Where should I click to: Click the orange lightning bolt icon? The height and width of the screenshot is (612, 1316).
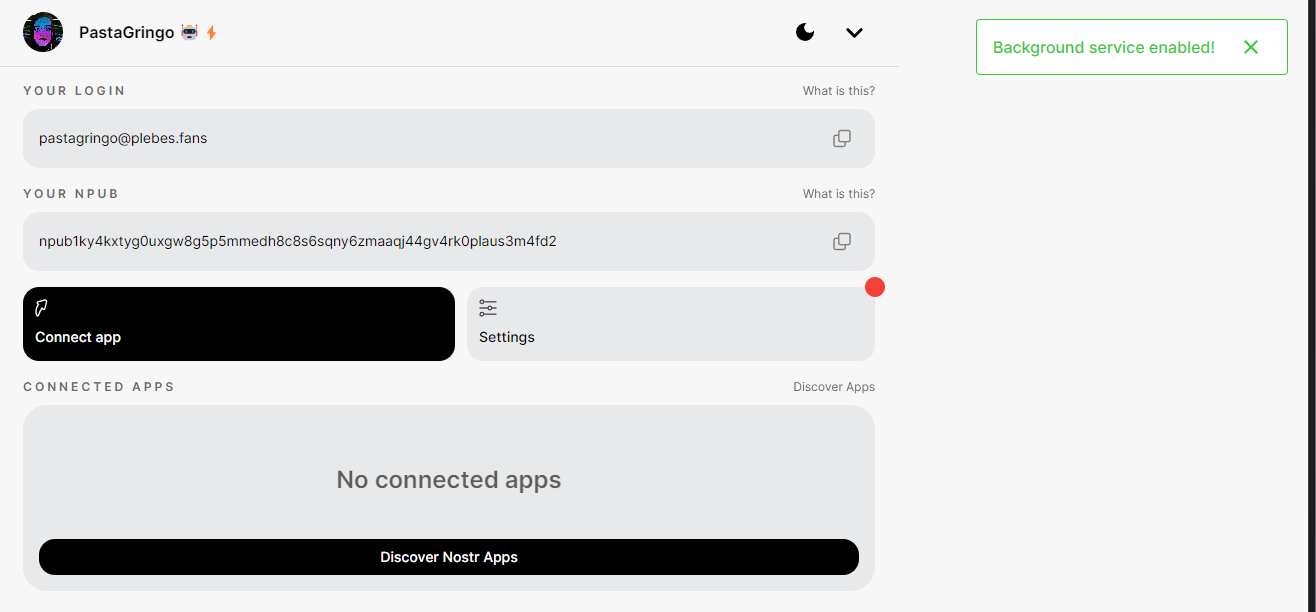coord(211,32)
